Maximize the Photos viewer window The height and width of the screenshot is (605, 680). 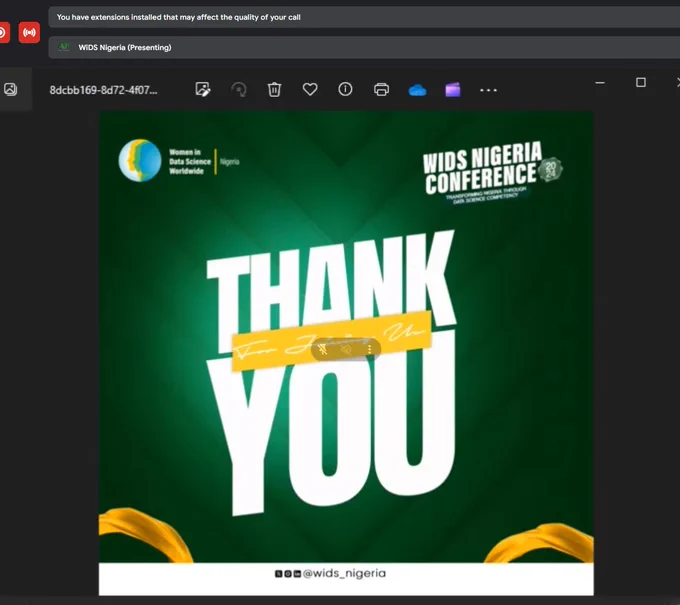(641, 82)
